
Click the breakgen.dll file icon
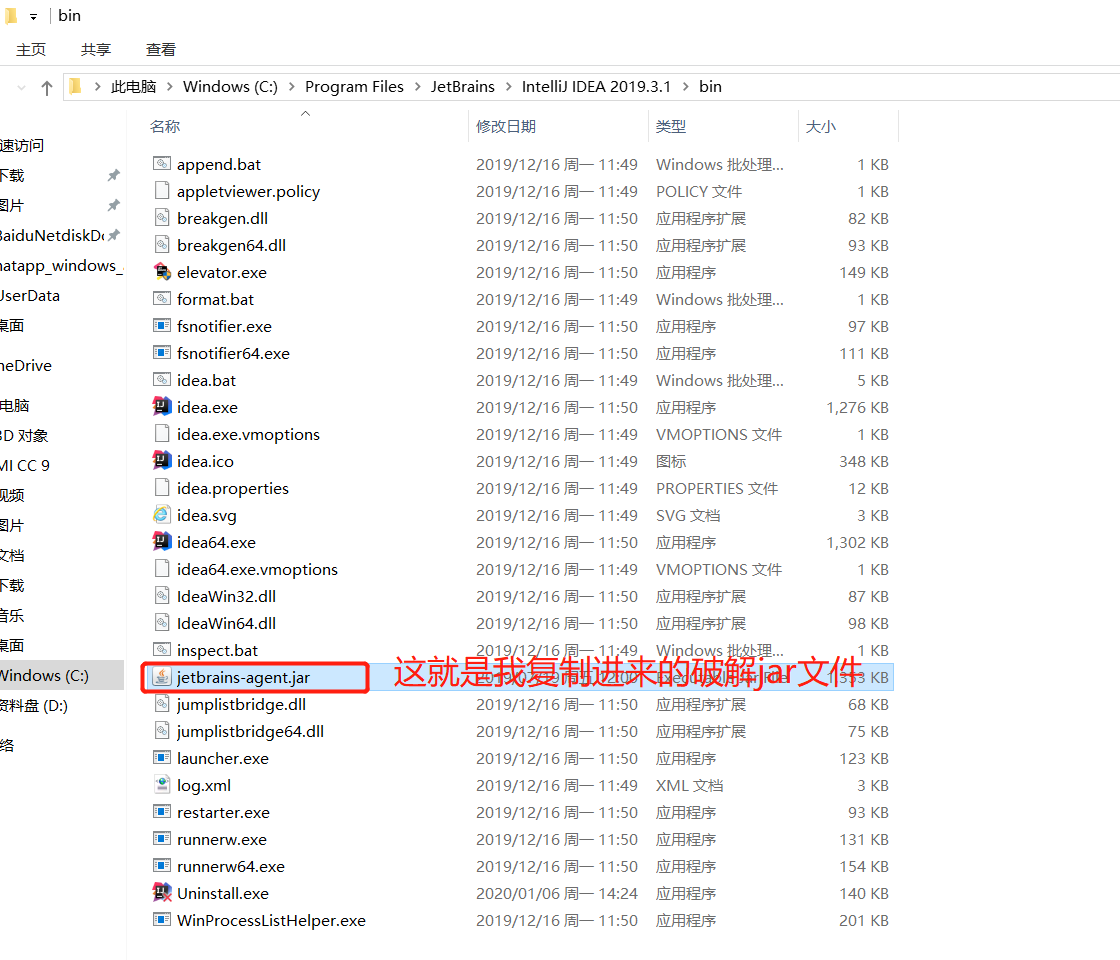[162, 218]
